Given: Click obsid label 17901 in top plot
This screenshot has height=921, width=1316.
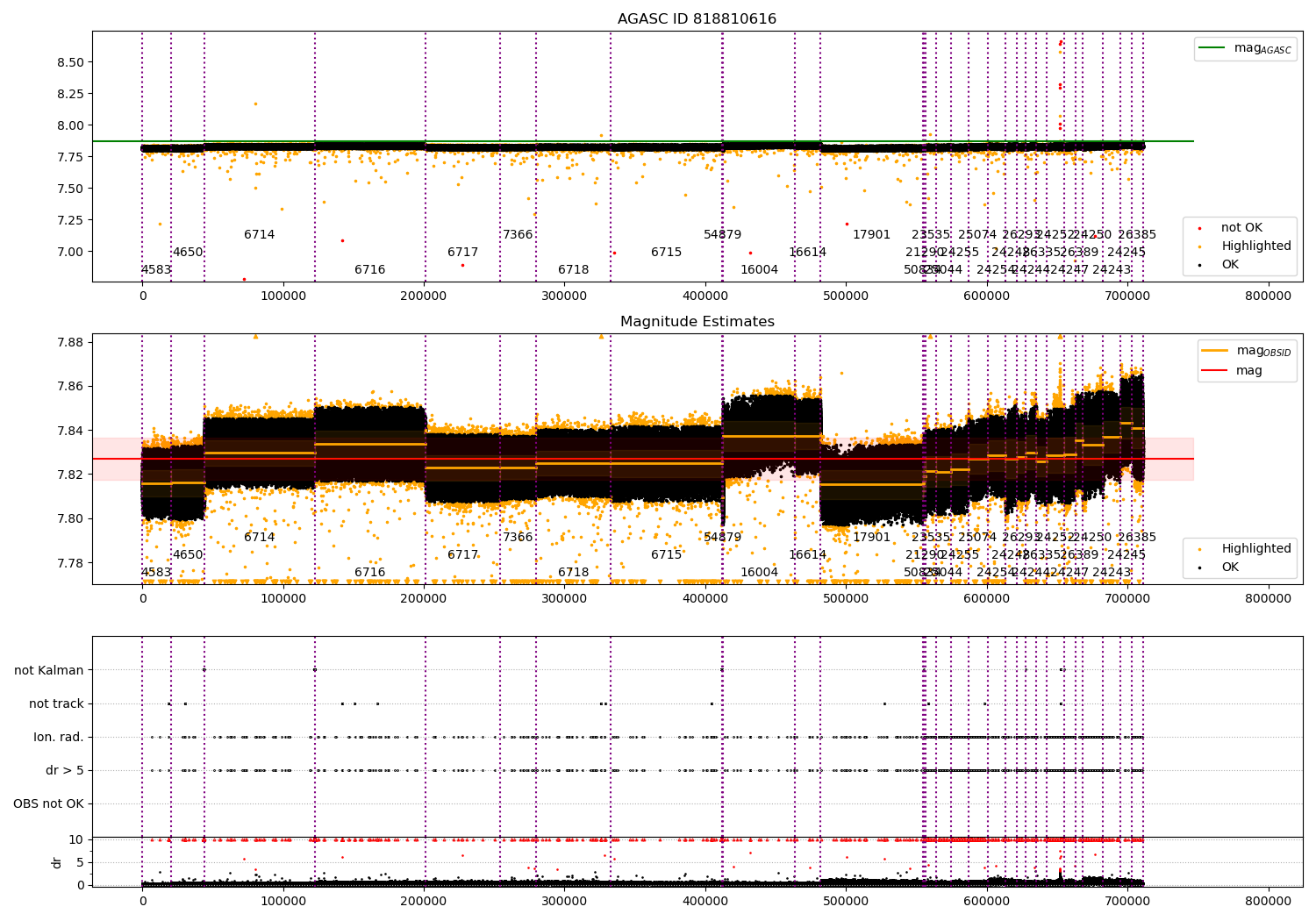Looking at the screenshot, I should (872, 235).
